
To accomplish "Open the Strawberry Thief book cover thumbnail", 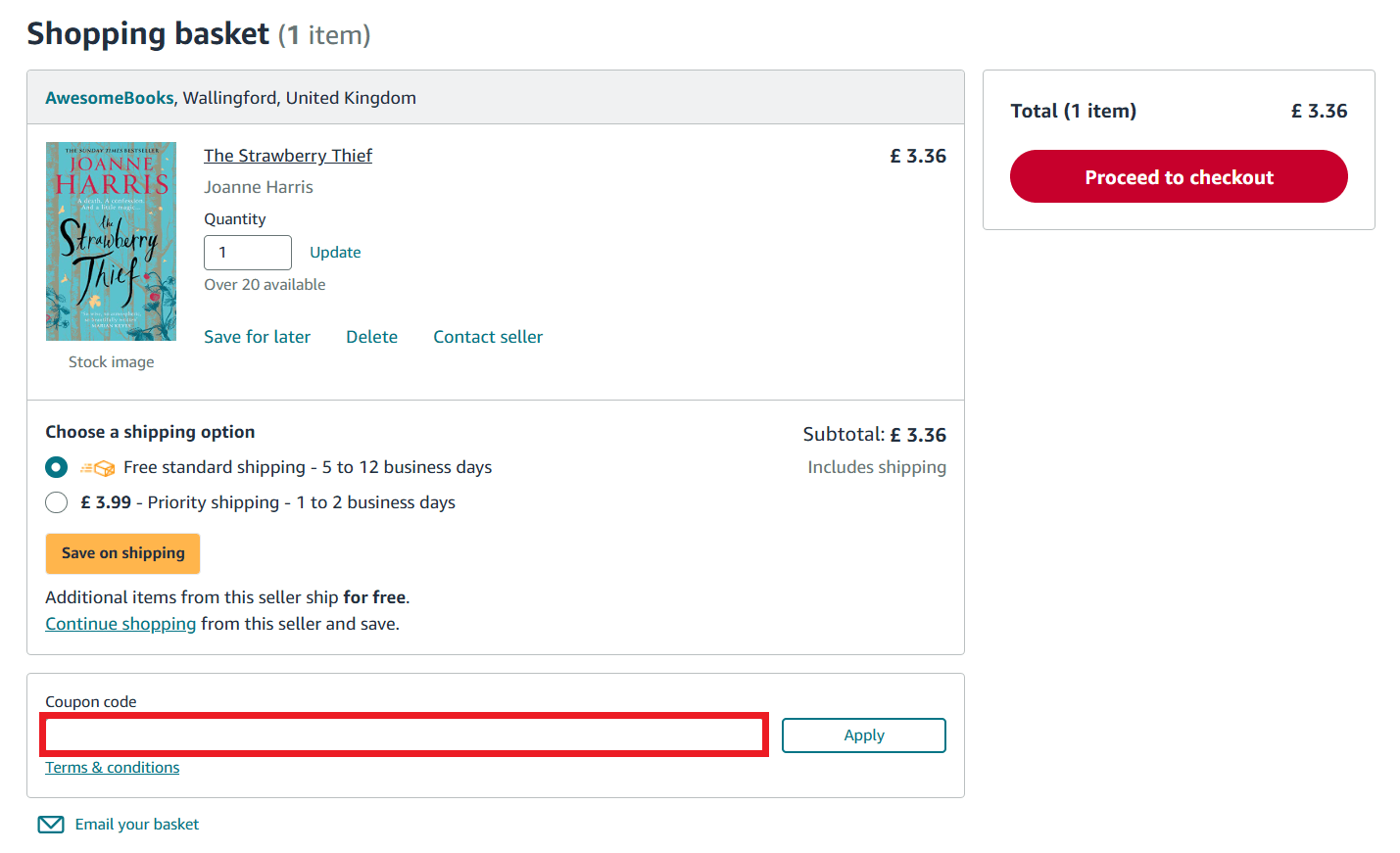I will pyautogui.click(x=111, y=241).
